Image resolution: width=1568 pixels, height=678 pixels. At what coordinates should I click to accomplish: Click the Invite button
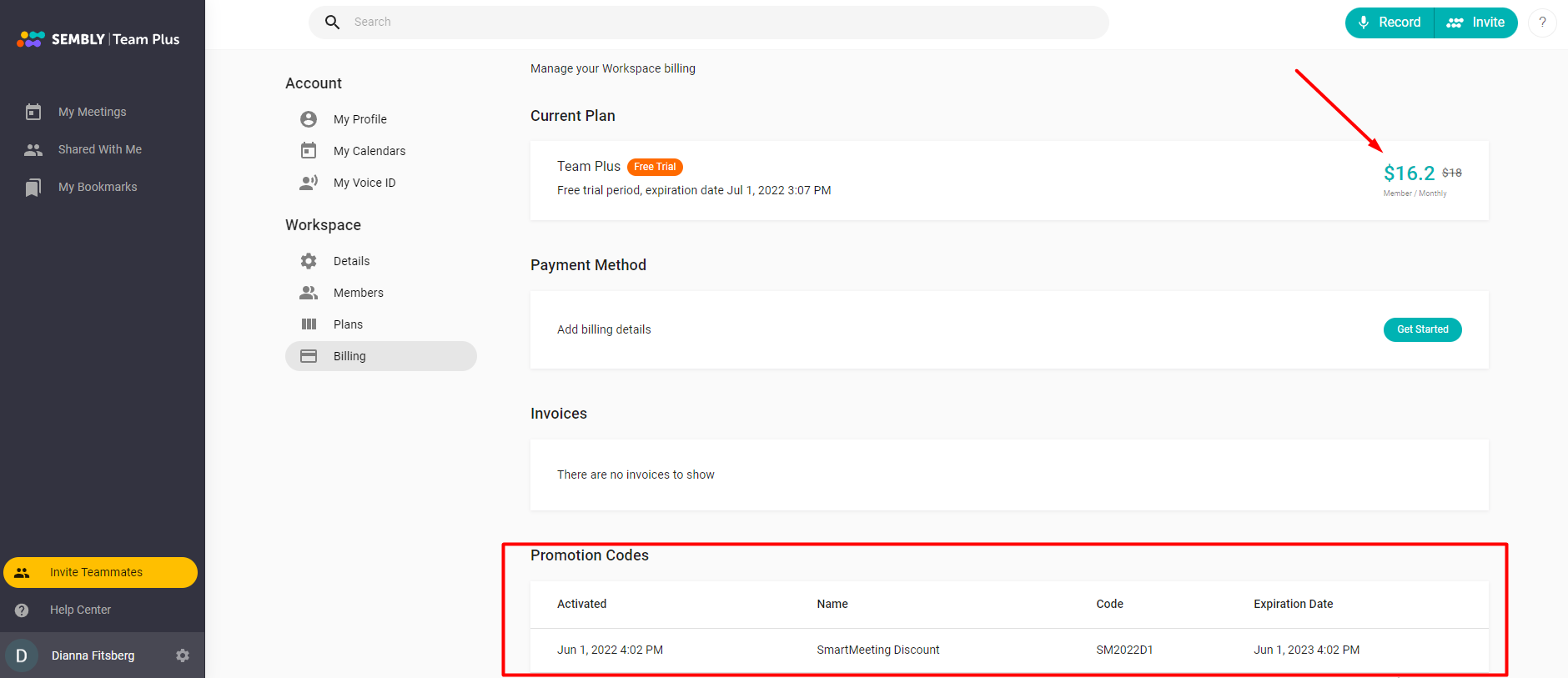click(x=1476, y=23)
